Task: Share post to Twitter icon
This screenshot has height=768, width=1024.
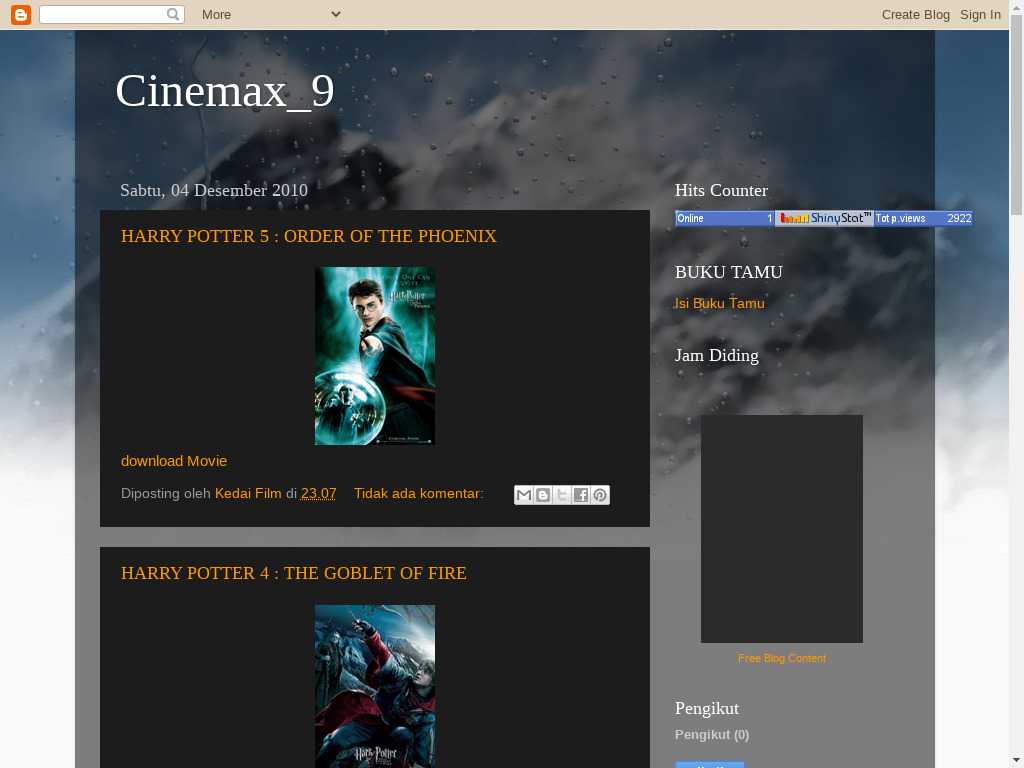Action: click(562, 495)
